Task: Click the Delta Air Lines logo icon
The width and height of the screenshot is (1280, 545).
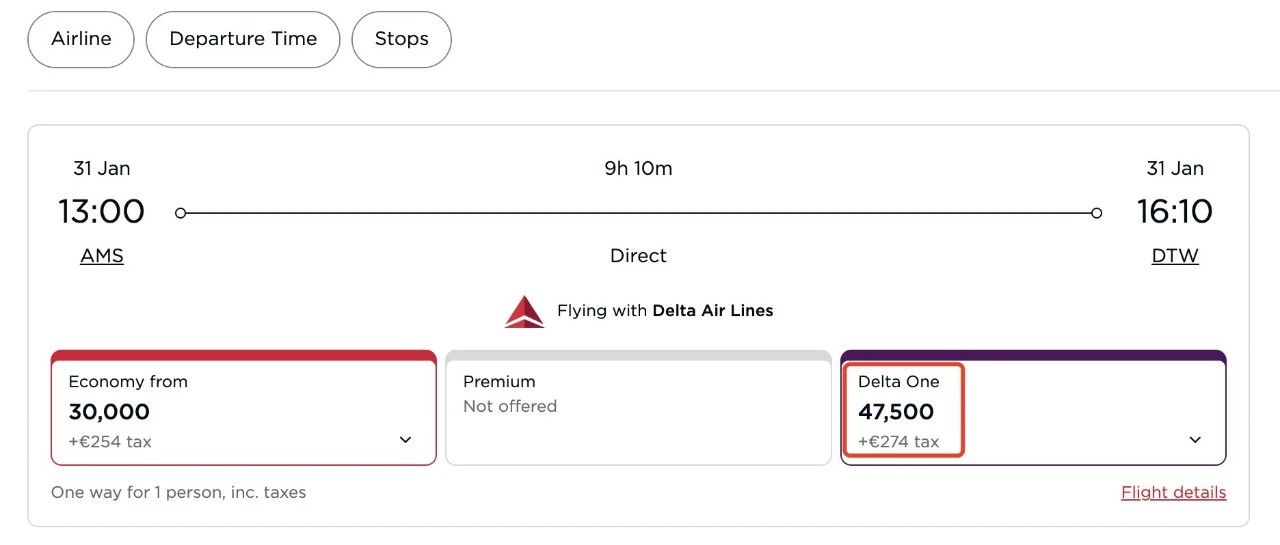Action: [x=524, y=311]
